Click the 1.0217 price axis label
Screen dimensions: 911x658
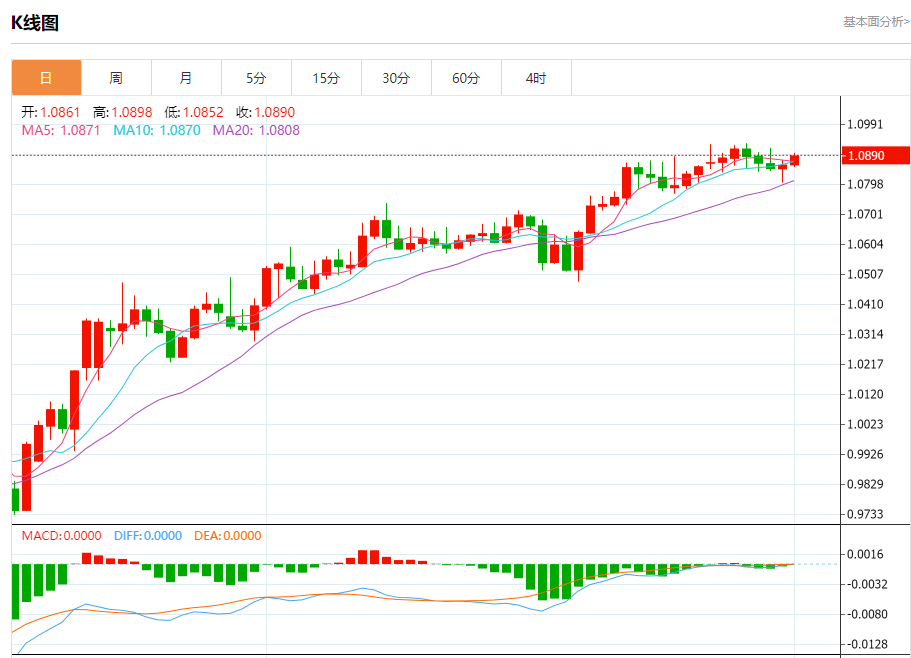pyautogui.click(x=865, y=364)
